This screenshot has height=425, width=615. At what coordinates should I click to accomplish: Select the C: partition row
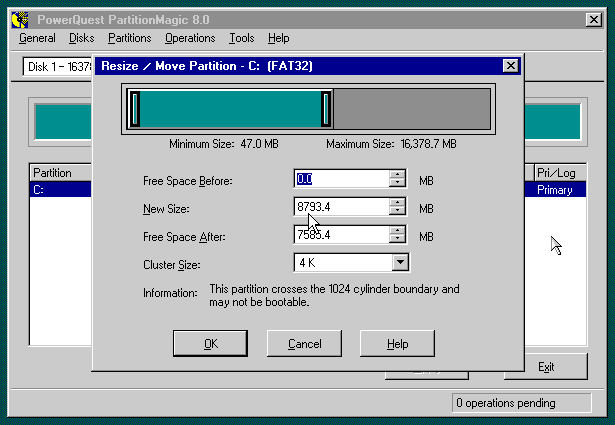pyautogui.click(x=60, y=190)
